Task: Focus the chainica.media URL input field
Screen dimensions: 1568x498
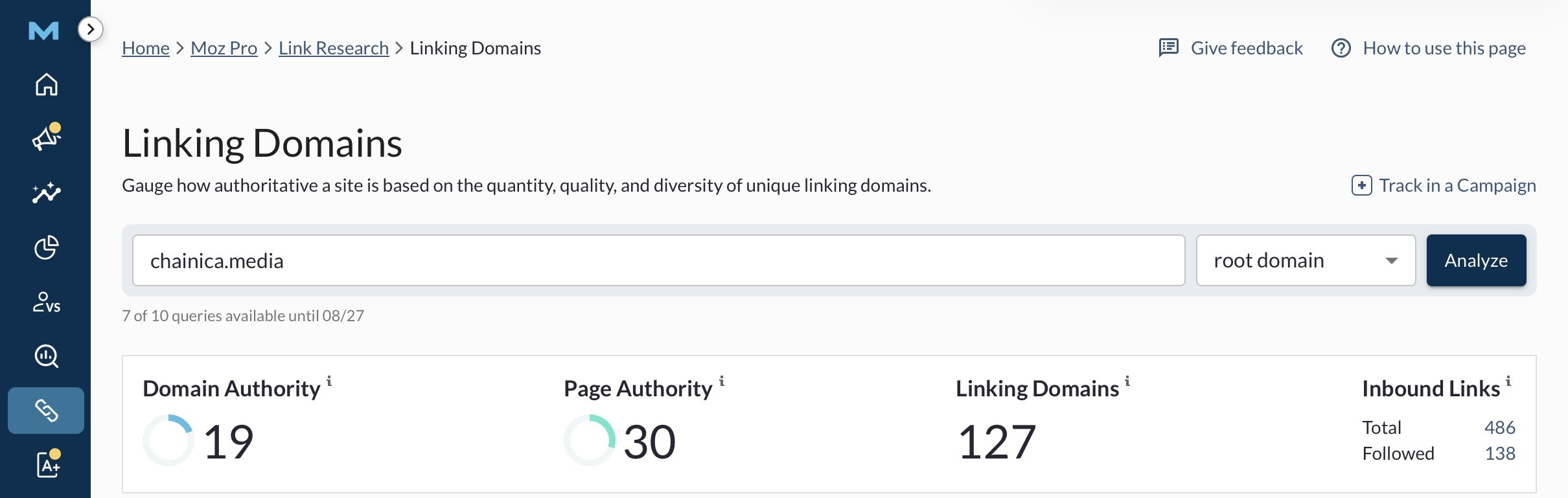Action: (659, 260)
